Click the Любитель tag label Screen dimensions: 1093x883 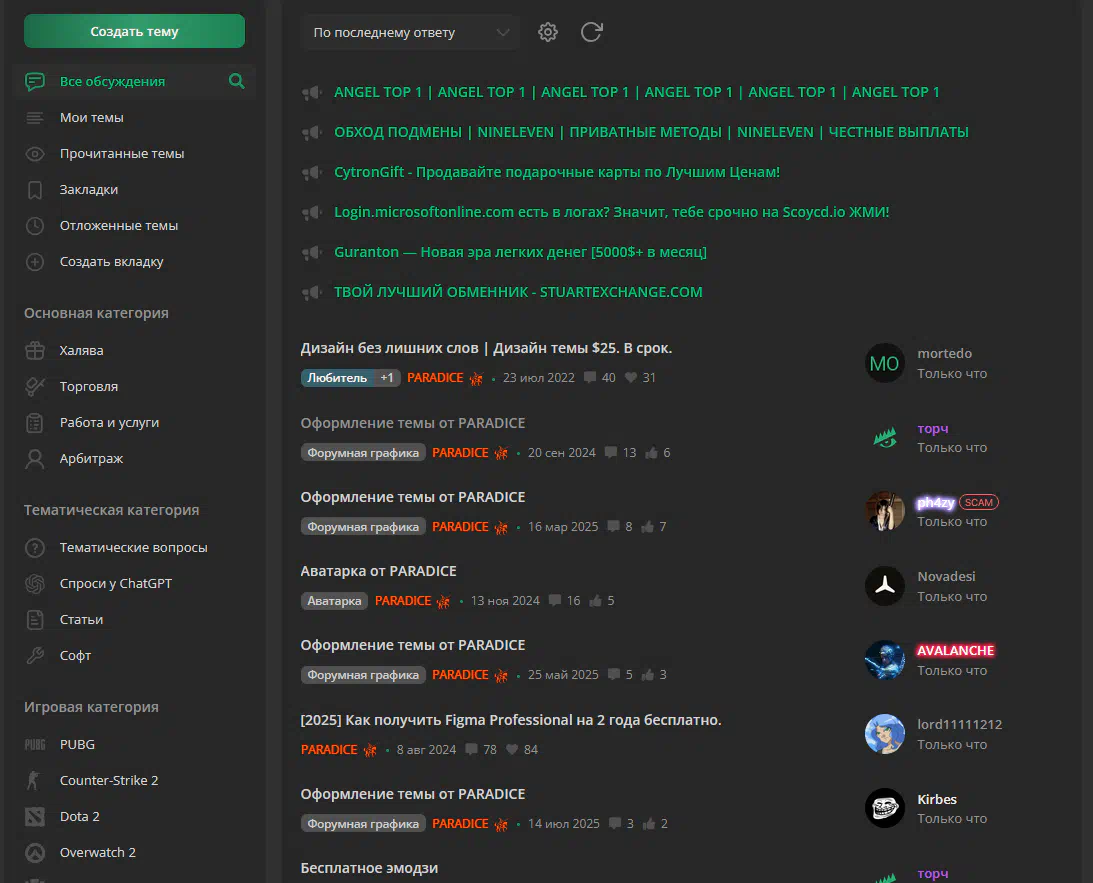[x=337, y=378]
